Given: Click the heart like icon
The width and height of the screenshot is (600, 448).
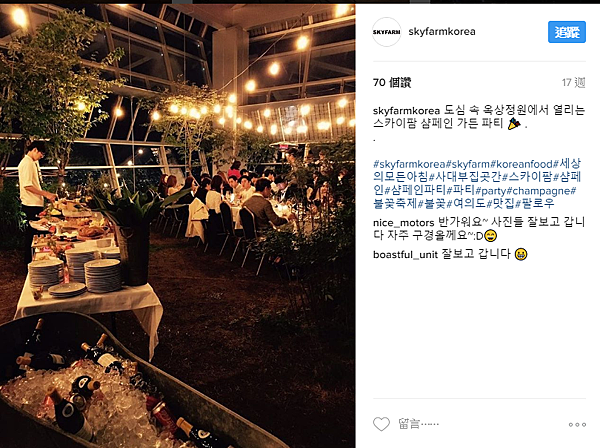Looking at the screenshot, I should tap(381, 424).
